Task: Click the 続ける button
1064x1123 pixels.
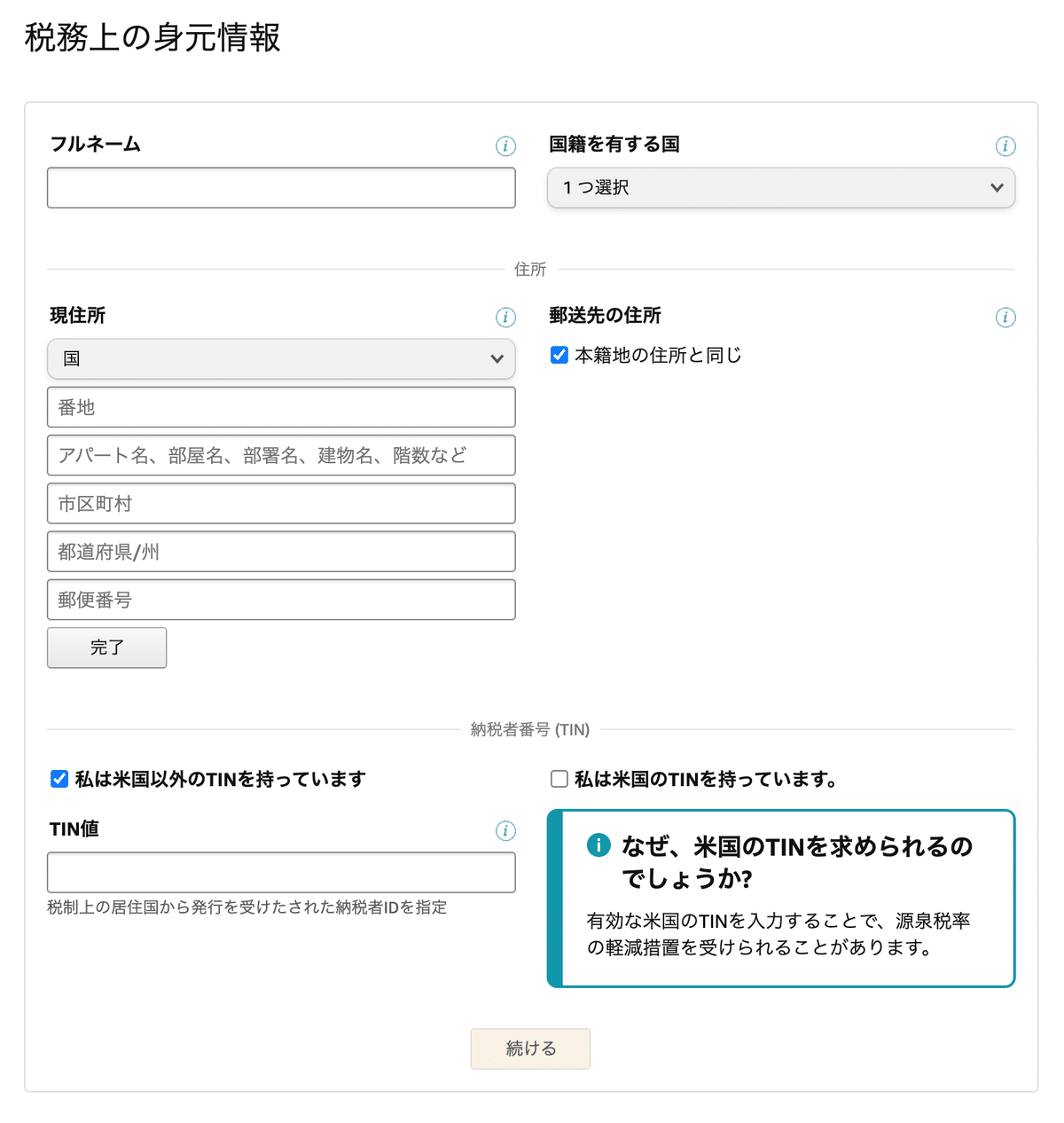Action: pos(530,1048)
